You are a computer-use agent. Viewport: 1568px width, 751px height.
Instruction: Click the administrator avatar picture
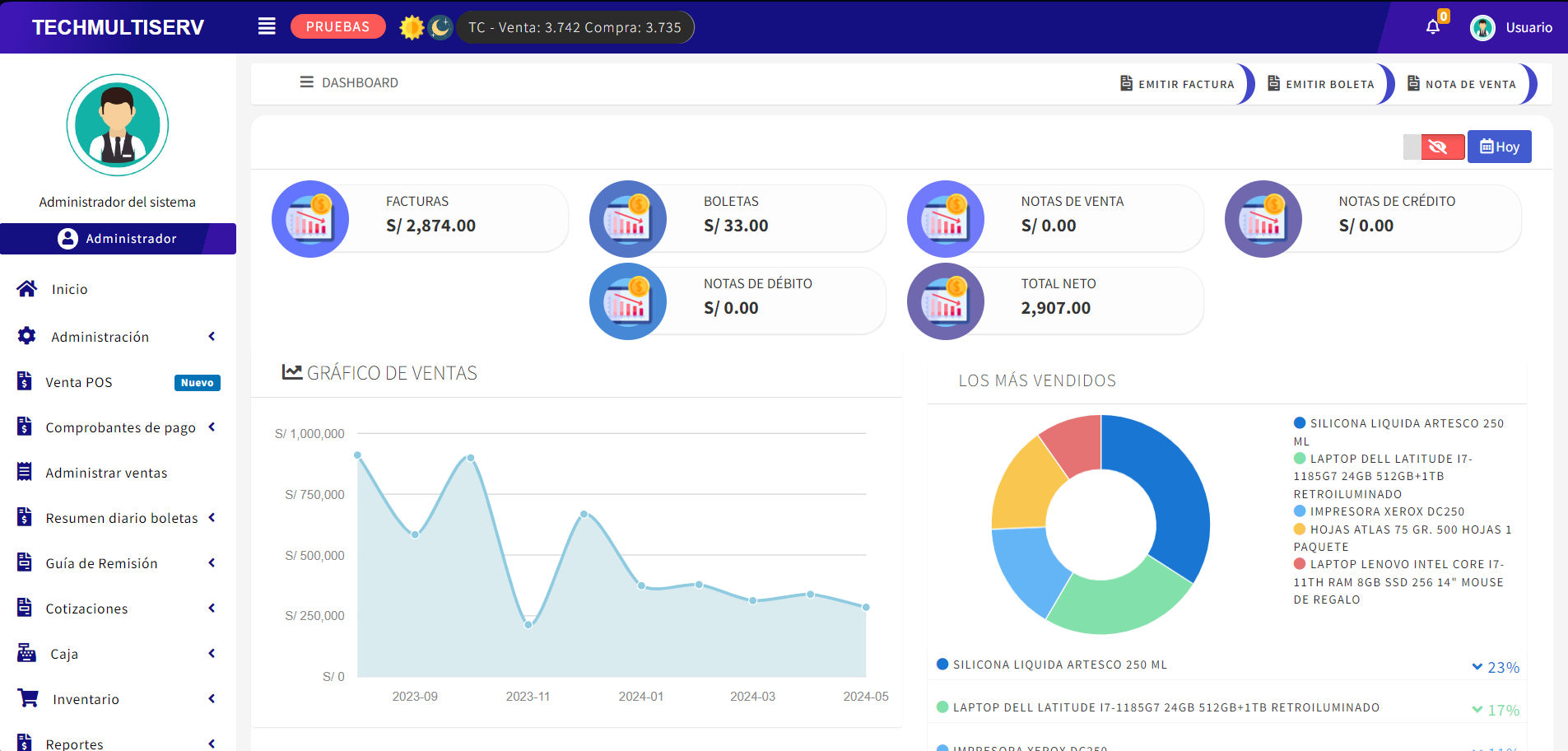118,125
